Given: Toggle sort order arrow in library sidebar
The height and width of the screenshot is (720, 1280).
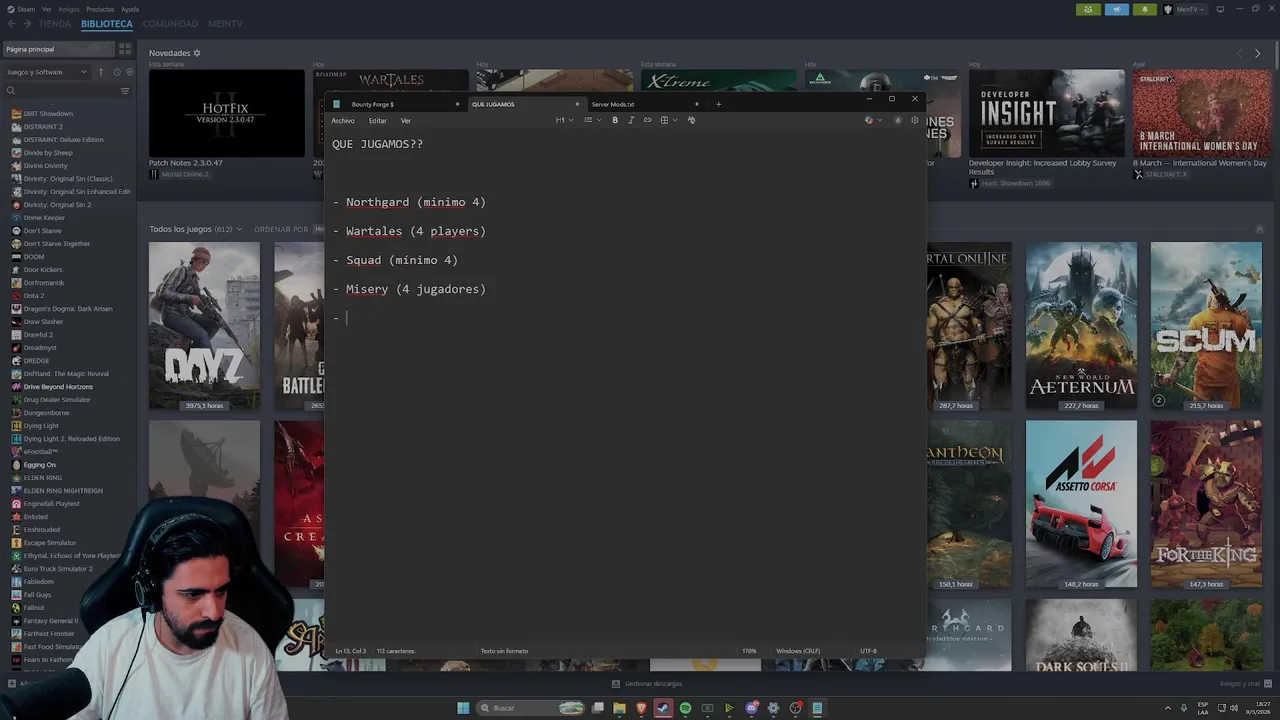Looking at the screenshot, I should (101, 72).
